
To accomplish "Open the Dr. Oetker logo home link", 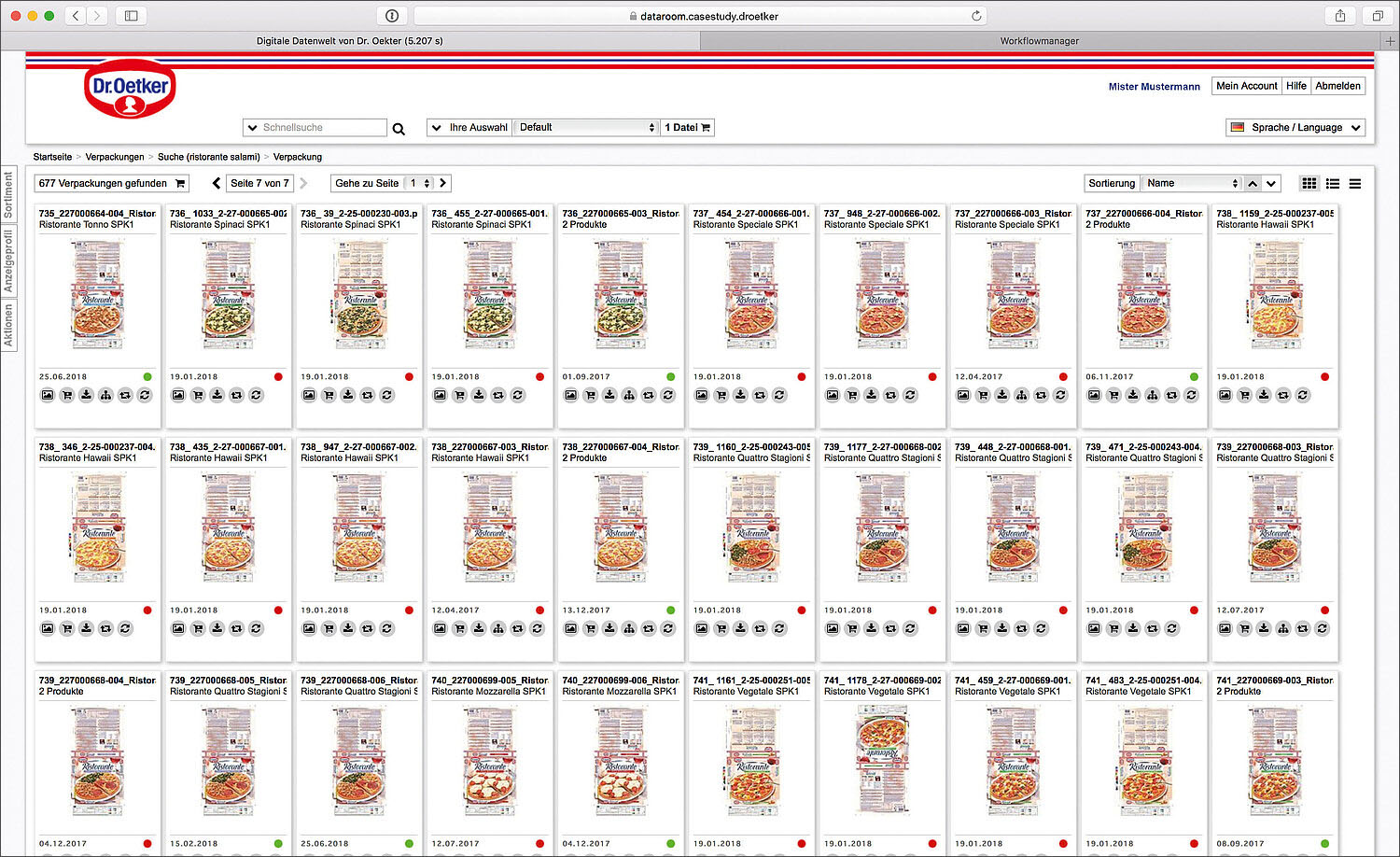I will pos(130,89).
